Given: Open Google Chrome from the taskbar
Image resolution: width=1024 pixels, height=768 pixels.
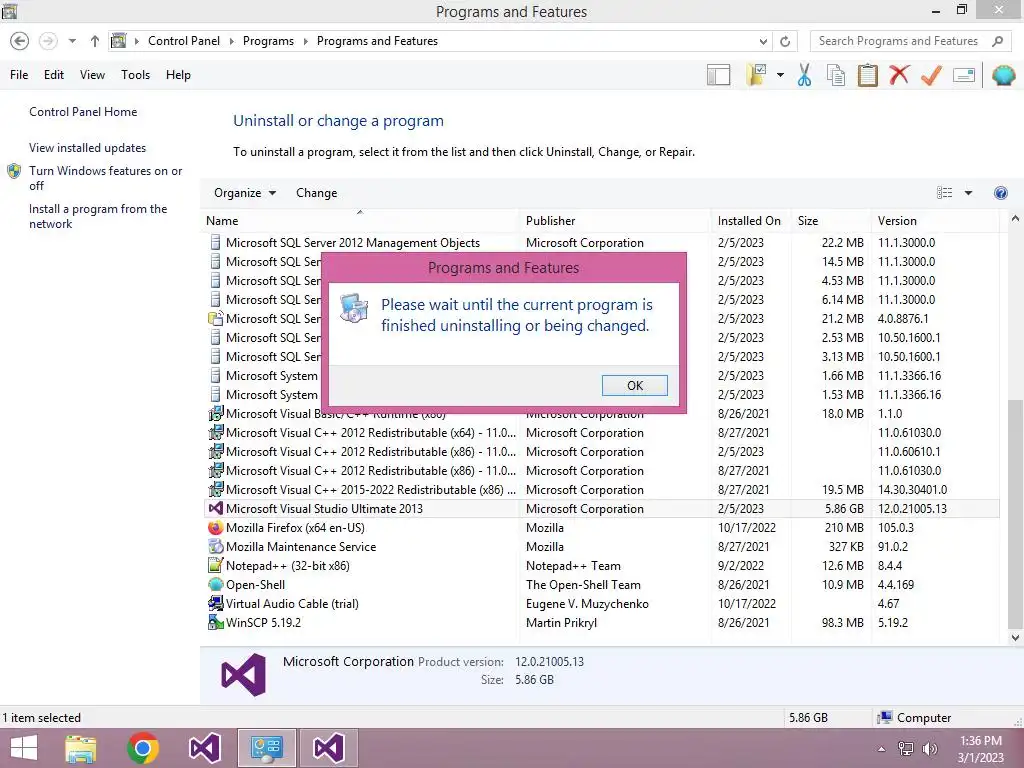Looking at the screenshot, I should (x=143, y=748).
